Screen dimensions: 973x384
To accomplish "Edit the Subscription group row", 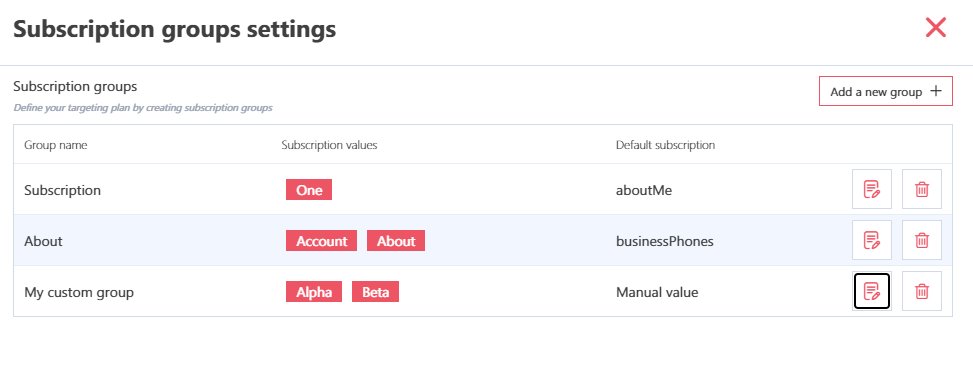I will (871, 189).
